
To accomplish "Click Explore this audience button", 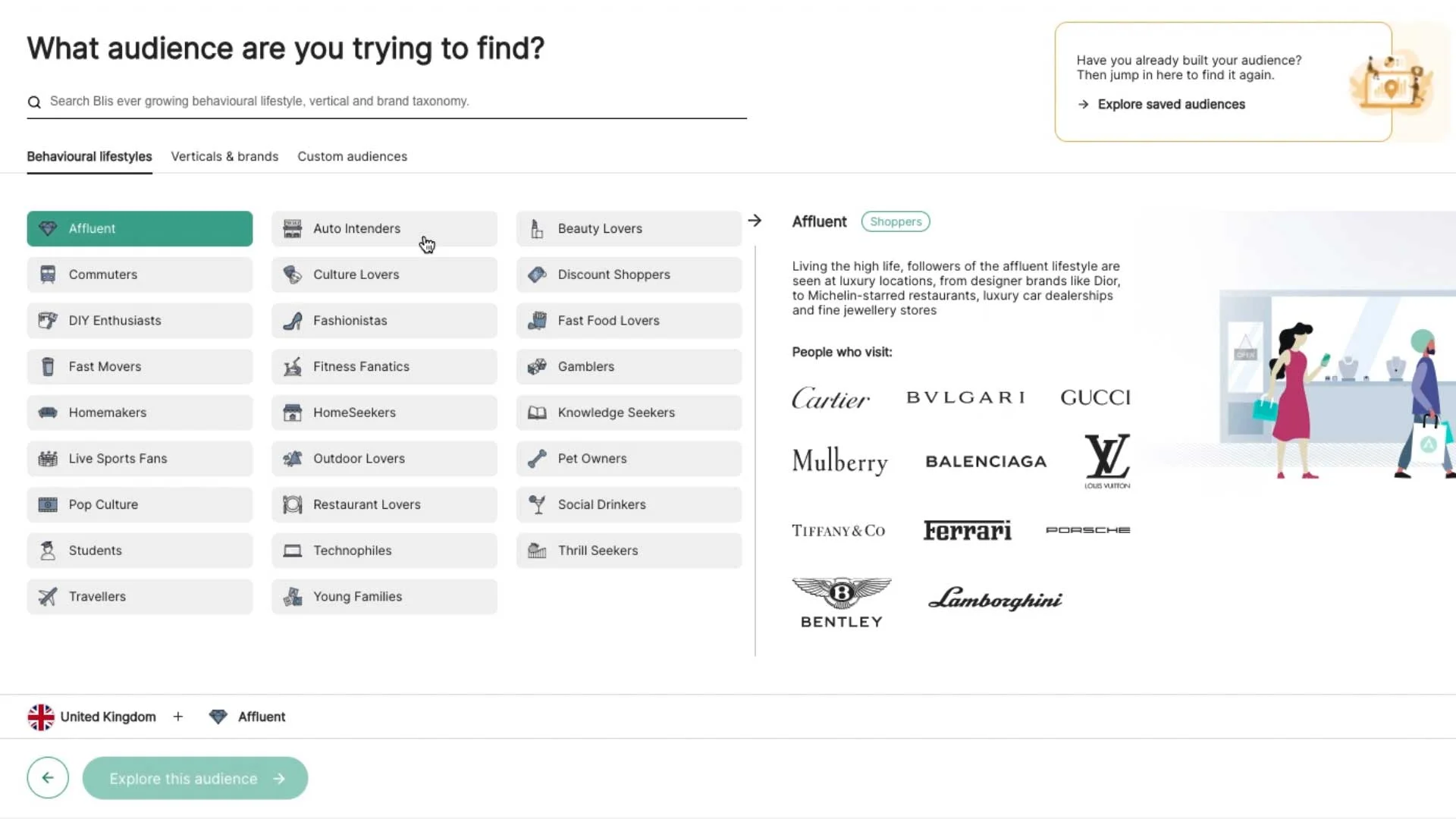I will (195, 778).
